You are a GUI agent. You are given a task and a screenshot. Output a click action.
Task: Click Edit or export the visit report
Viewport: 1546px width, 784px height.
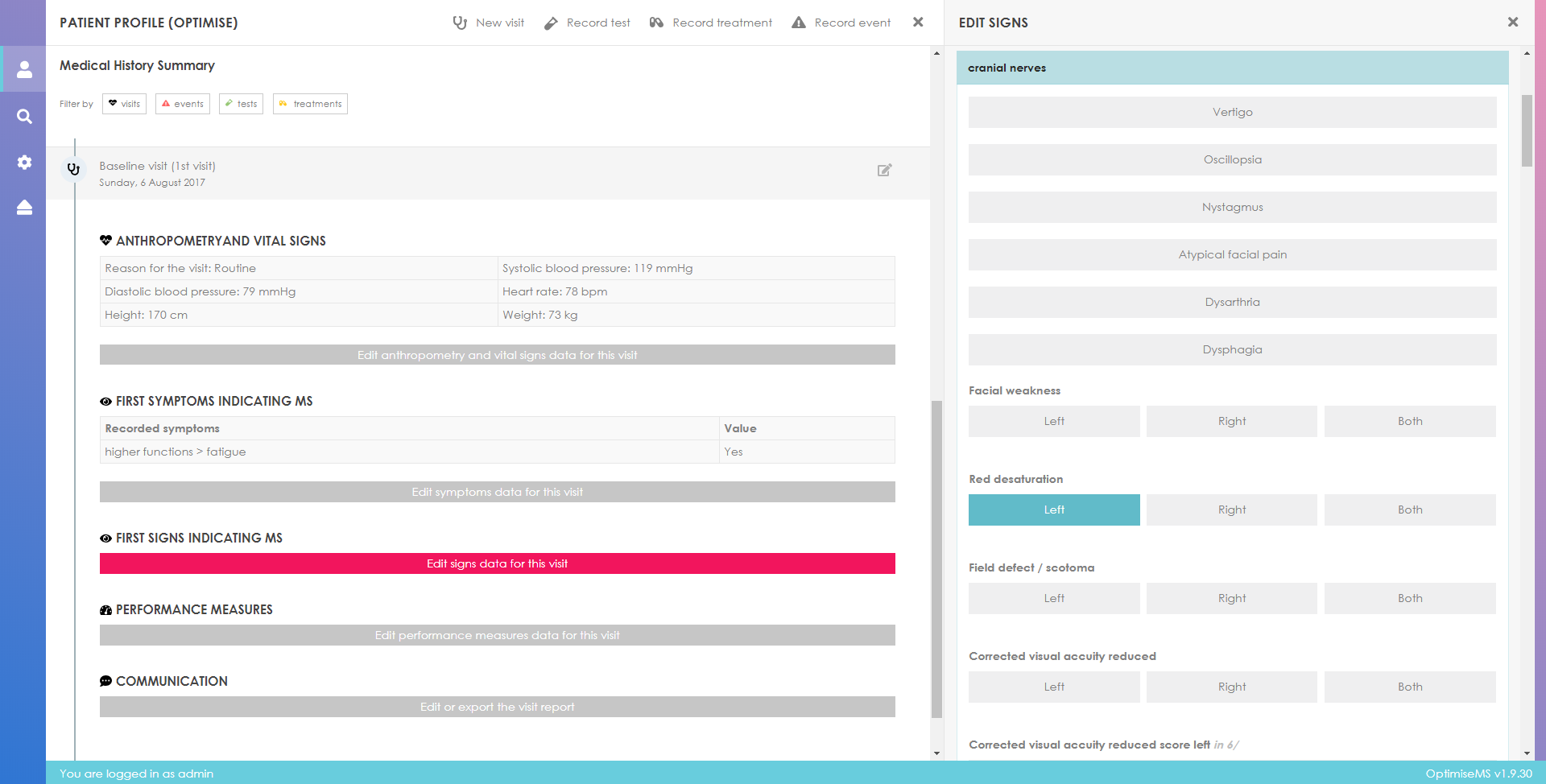point(497,707)
